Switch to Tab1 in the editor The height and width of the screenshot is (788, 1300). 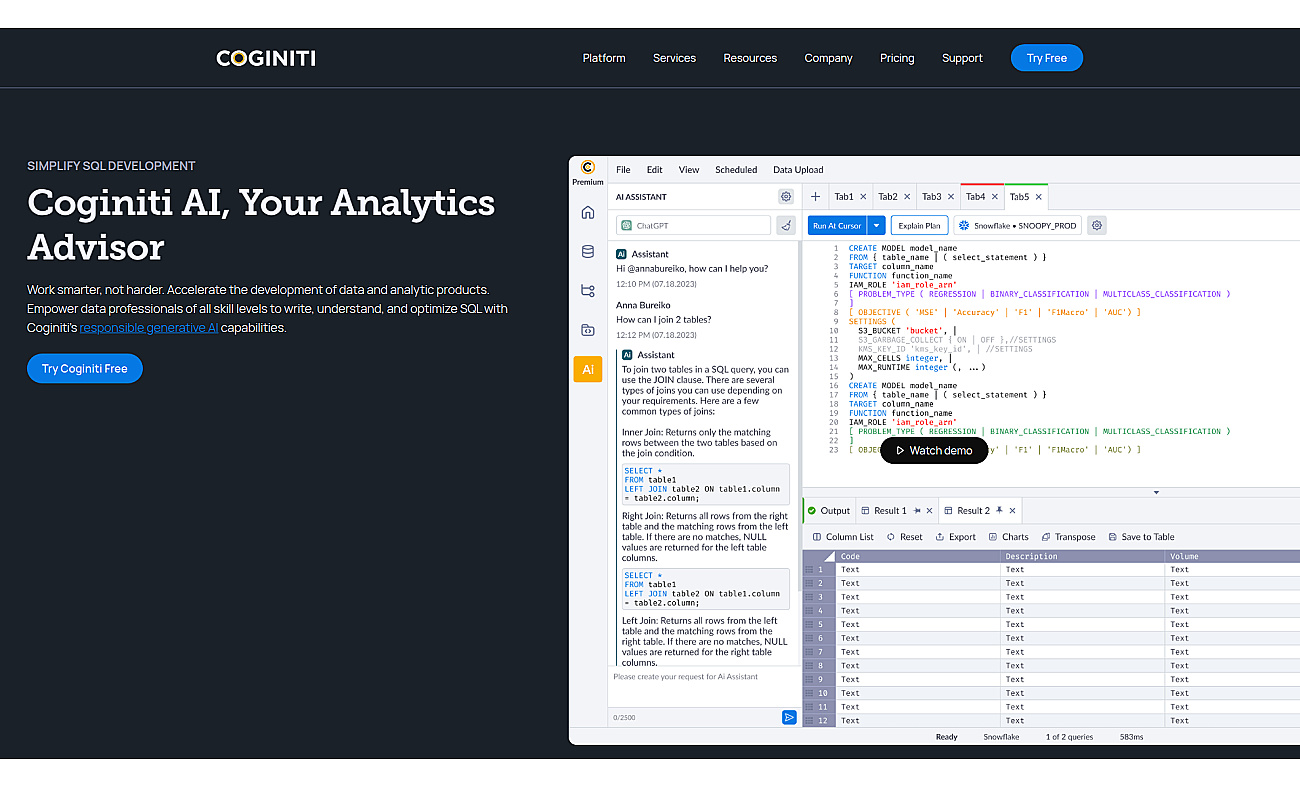[844, 197]
